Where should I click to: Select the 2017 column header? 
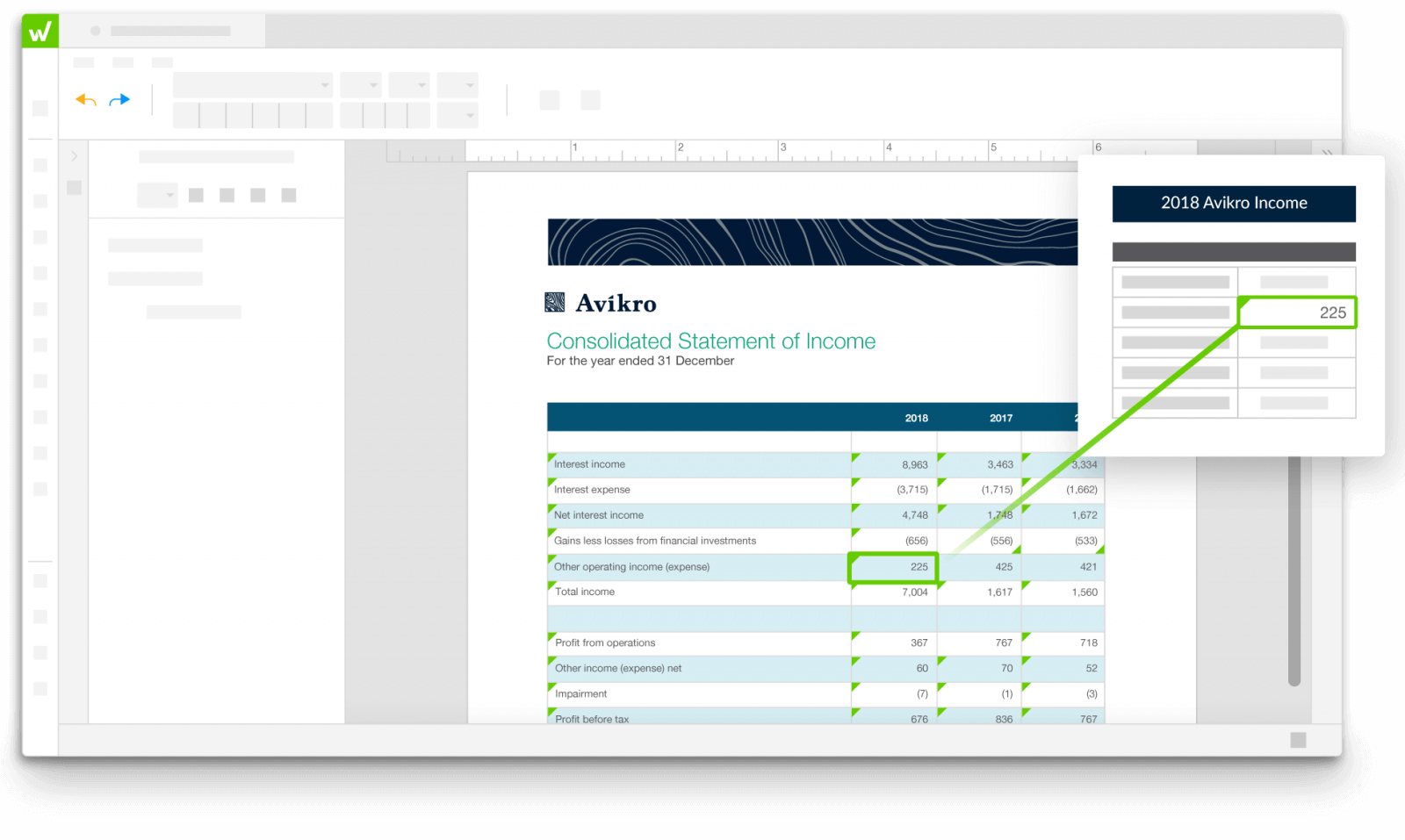(1000, 418)
